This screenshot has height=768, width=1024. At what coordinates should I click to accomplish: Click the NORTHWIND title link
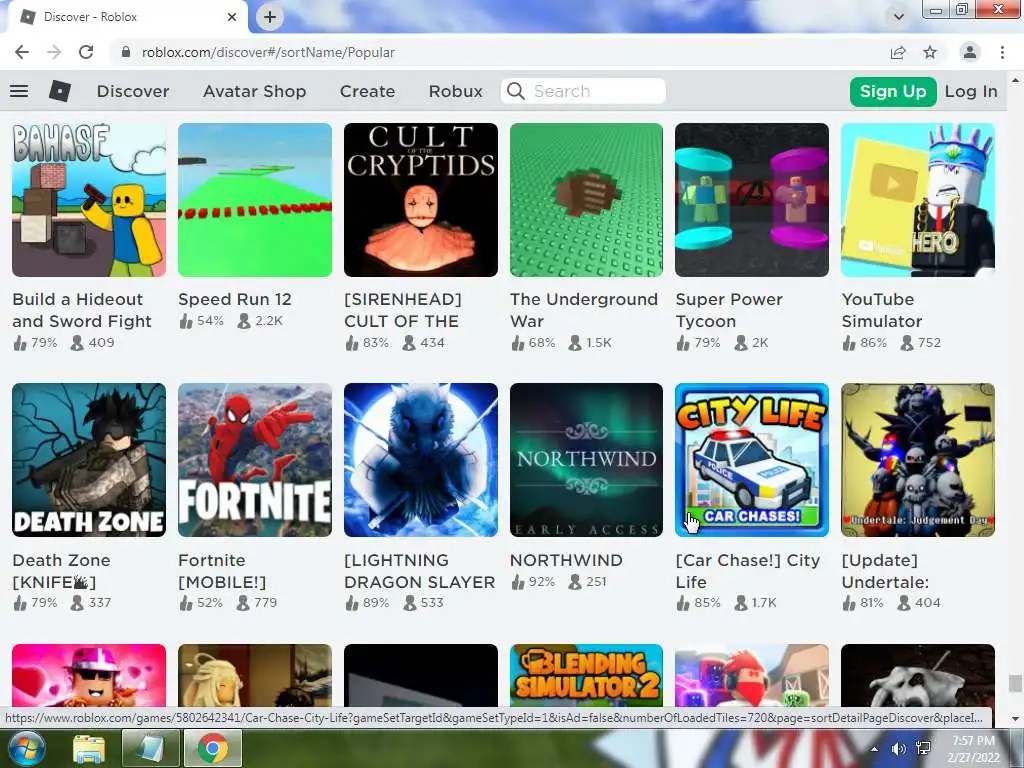566,560
